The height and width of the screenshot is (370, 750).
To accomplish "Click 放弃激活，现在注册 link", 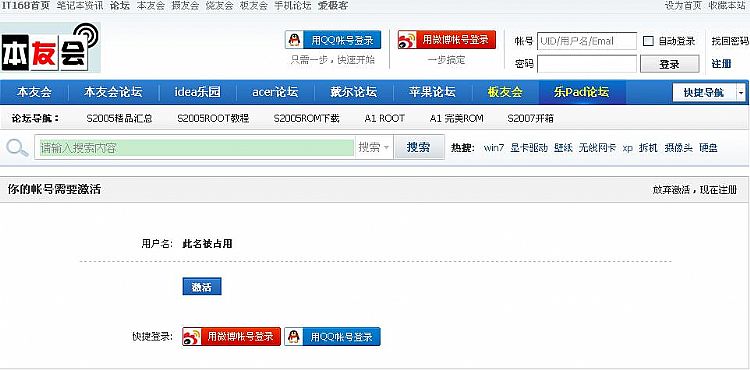I will pyautogui.click(x=695, y=190).
